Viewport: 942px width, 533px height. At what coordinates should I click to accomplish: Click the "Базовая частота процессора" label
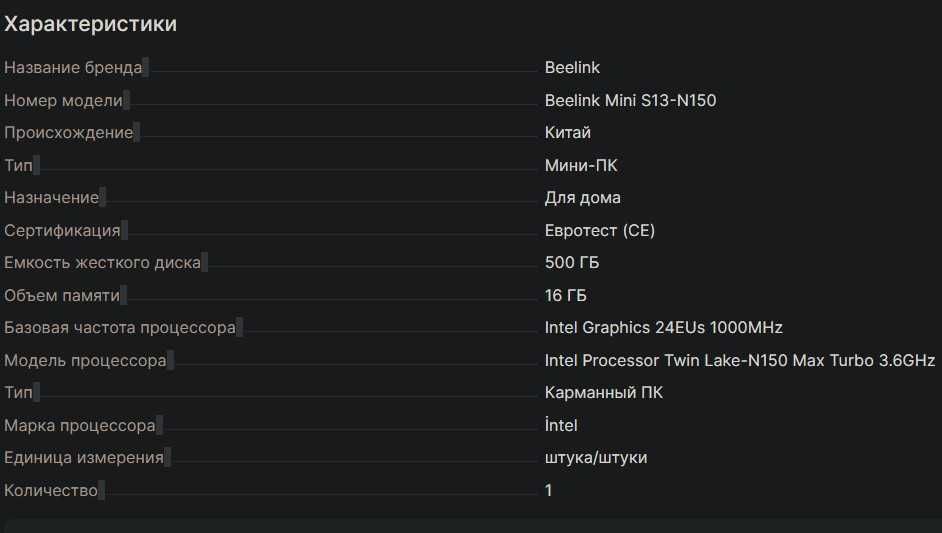(120, 328)
